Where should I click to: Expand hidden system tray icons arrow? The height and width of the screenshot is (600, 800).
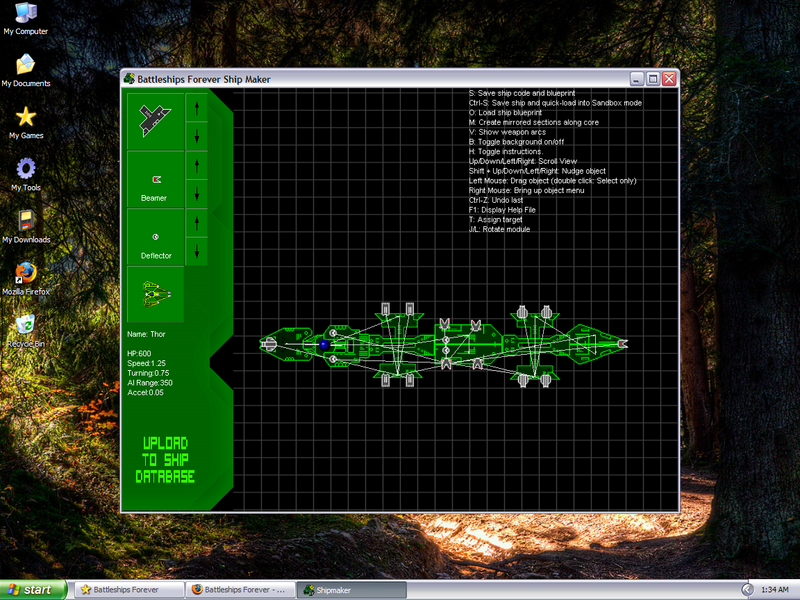tap(747, 590)
